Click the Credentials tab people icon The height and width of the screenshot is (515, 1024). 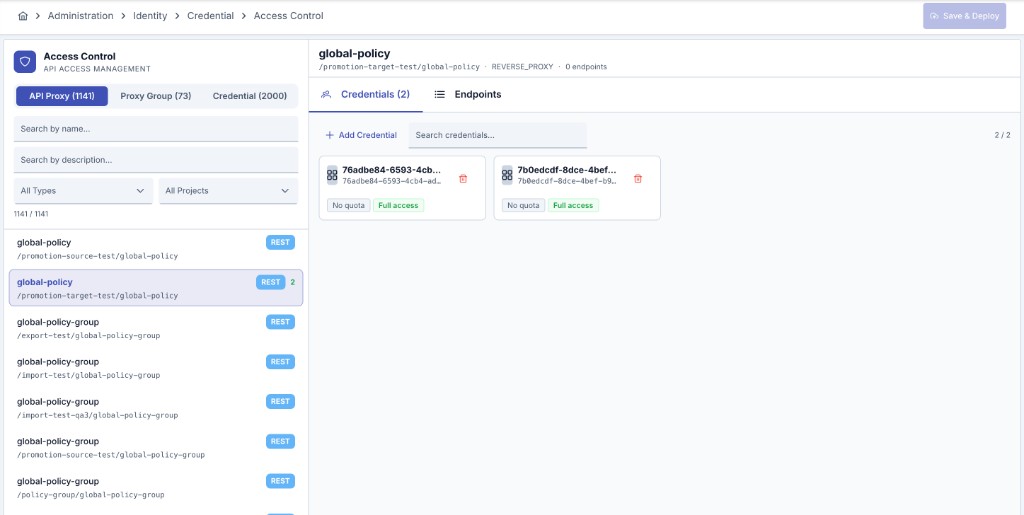pos(326,95)
